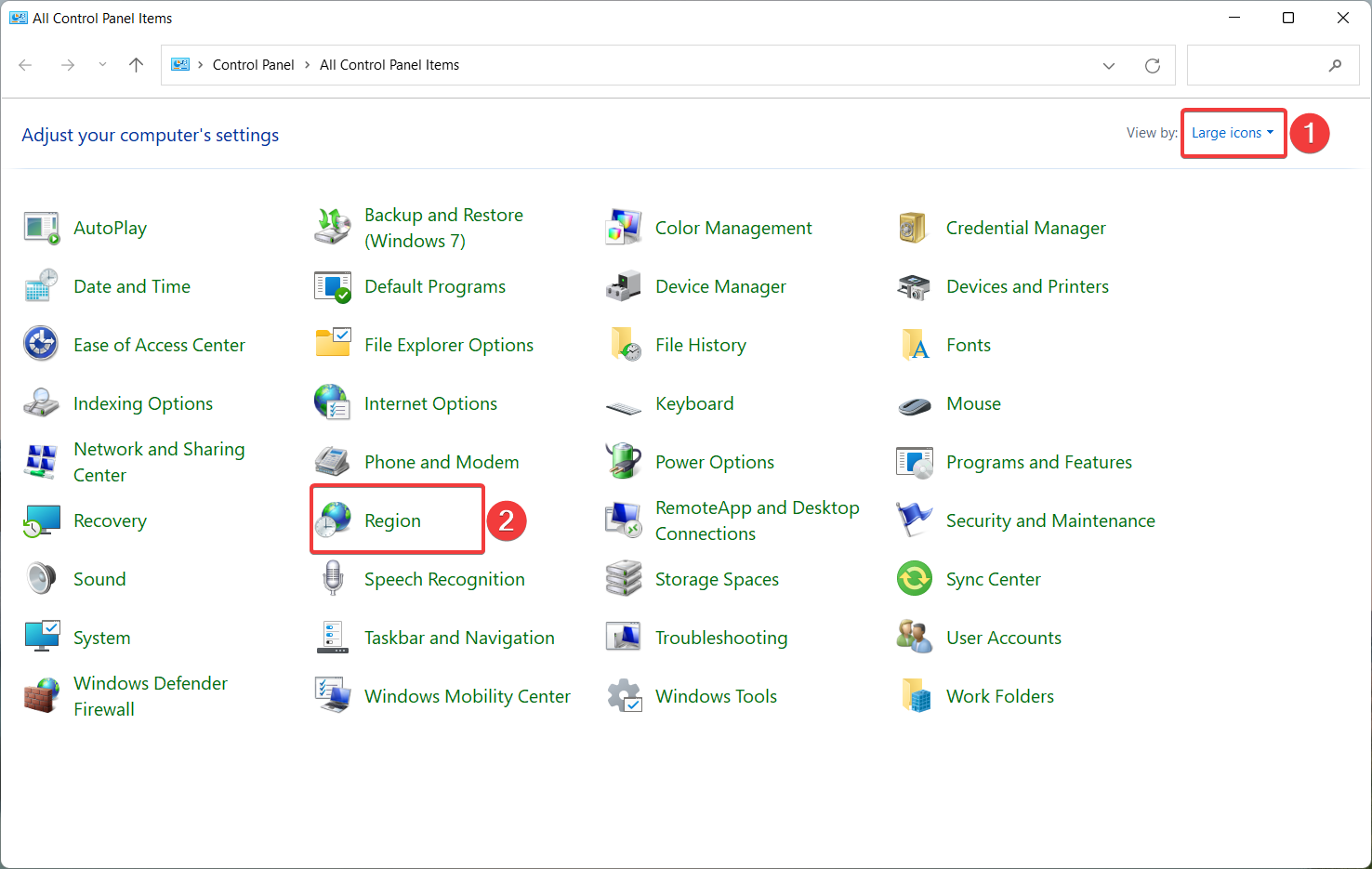
Task: Click the Internet Options globe icon
Action: click(x=333, y=403)
